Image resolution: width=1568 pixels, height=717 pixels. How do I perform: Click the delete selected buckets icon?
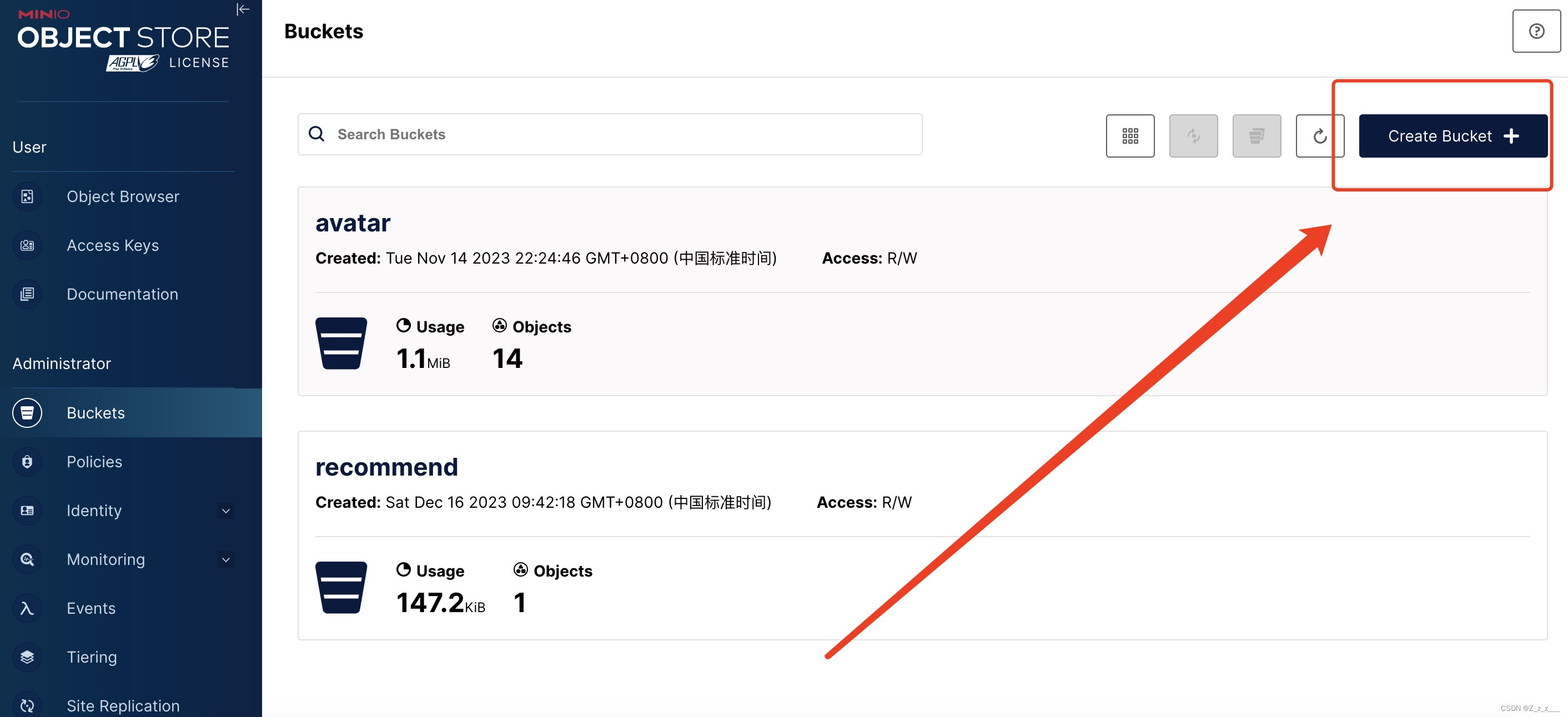coord(1257,135)
